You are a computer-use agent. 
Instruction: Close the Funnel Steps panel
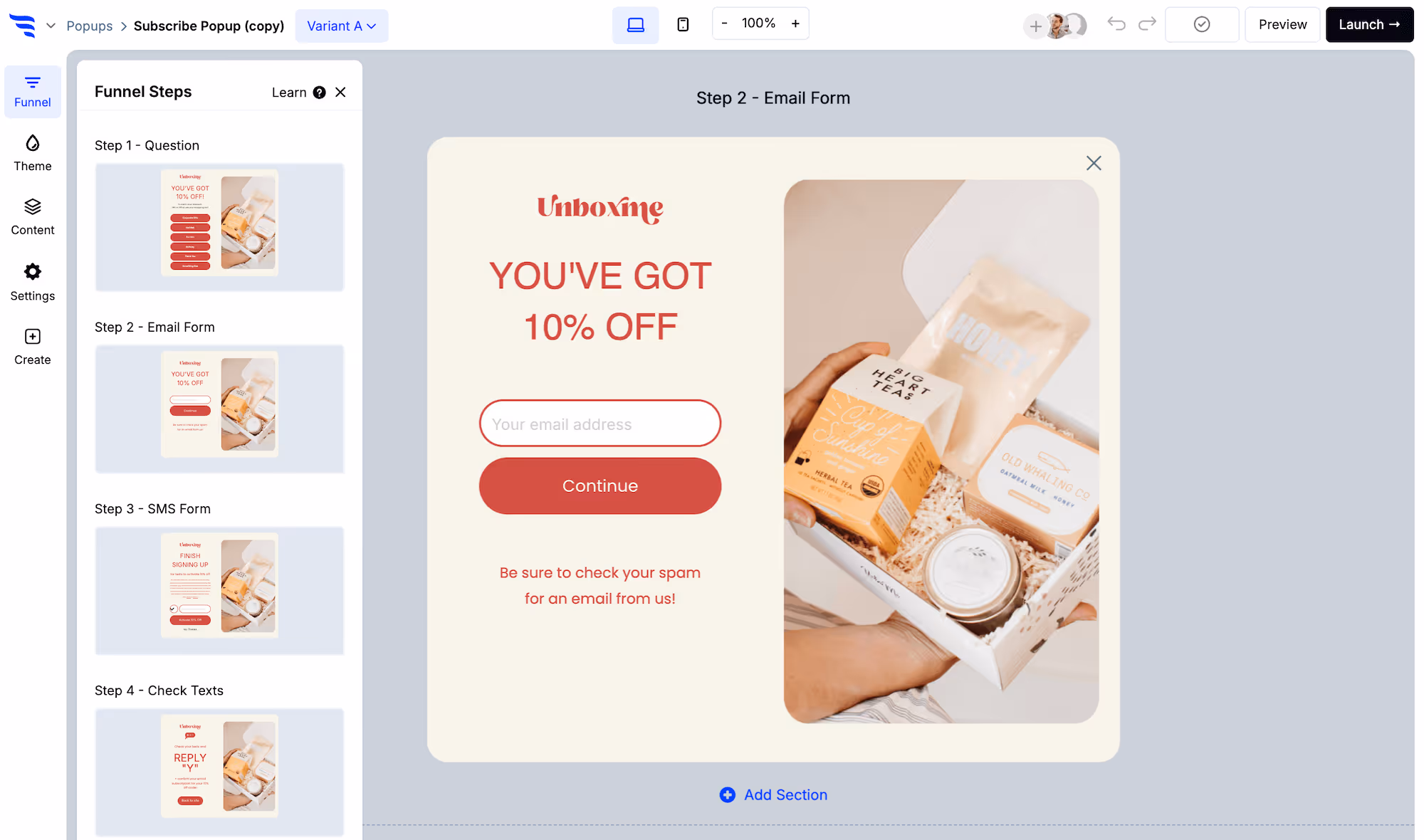click(x=340, y=93)
